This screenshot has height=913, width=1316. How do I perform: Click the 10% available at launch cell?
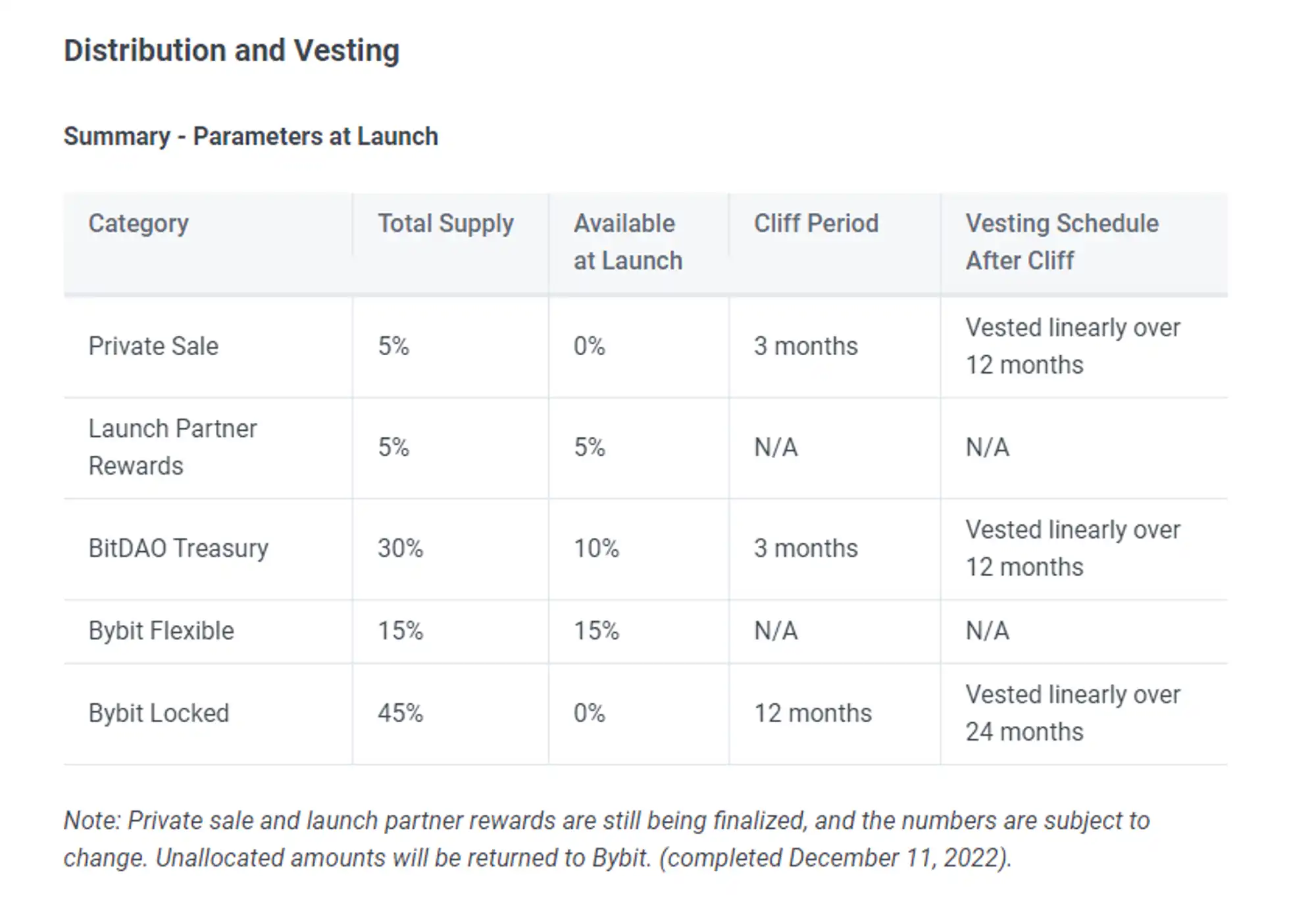(x=596, y=548)
